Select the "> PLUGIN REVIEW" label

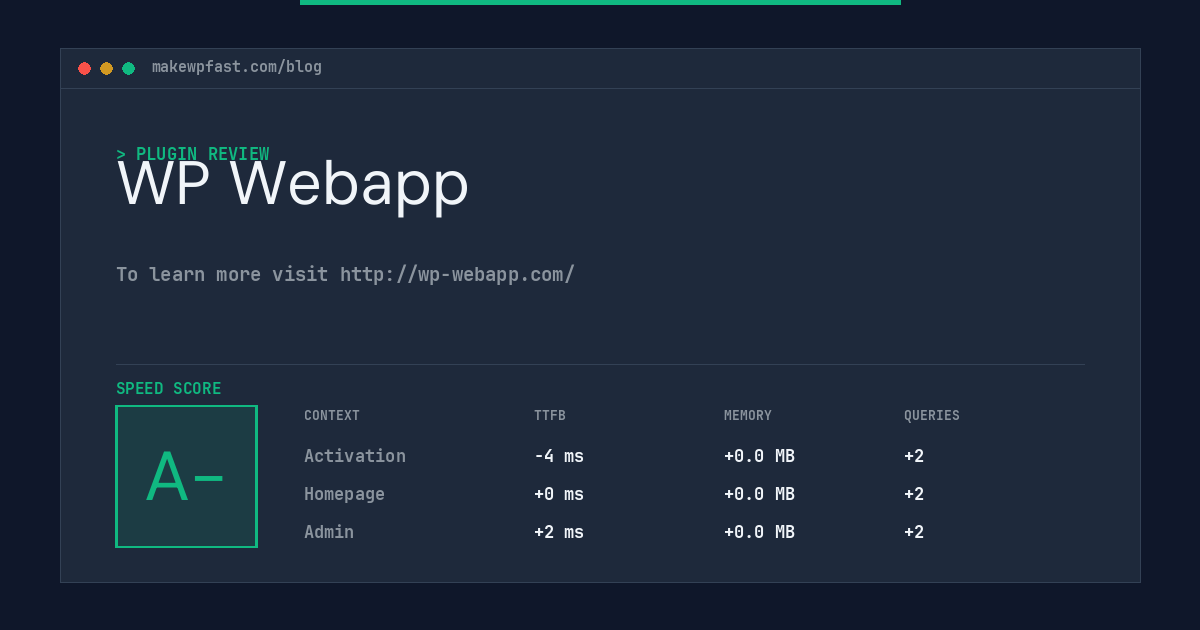pyautogui.click(x=193, y=154)
